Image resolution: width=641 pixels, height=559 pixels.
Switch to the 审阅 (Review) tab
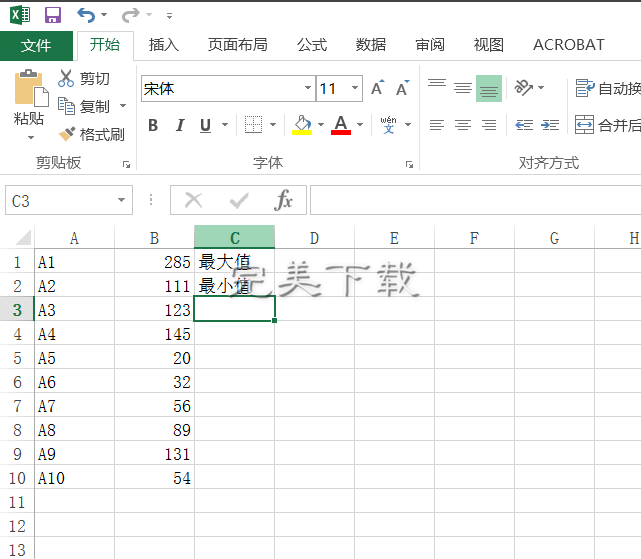[430, 45]
